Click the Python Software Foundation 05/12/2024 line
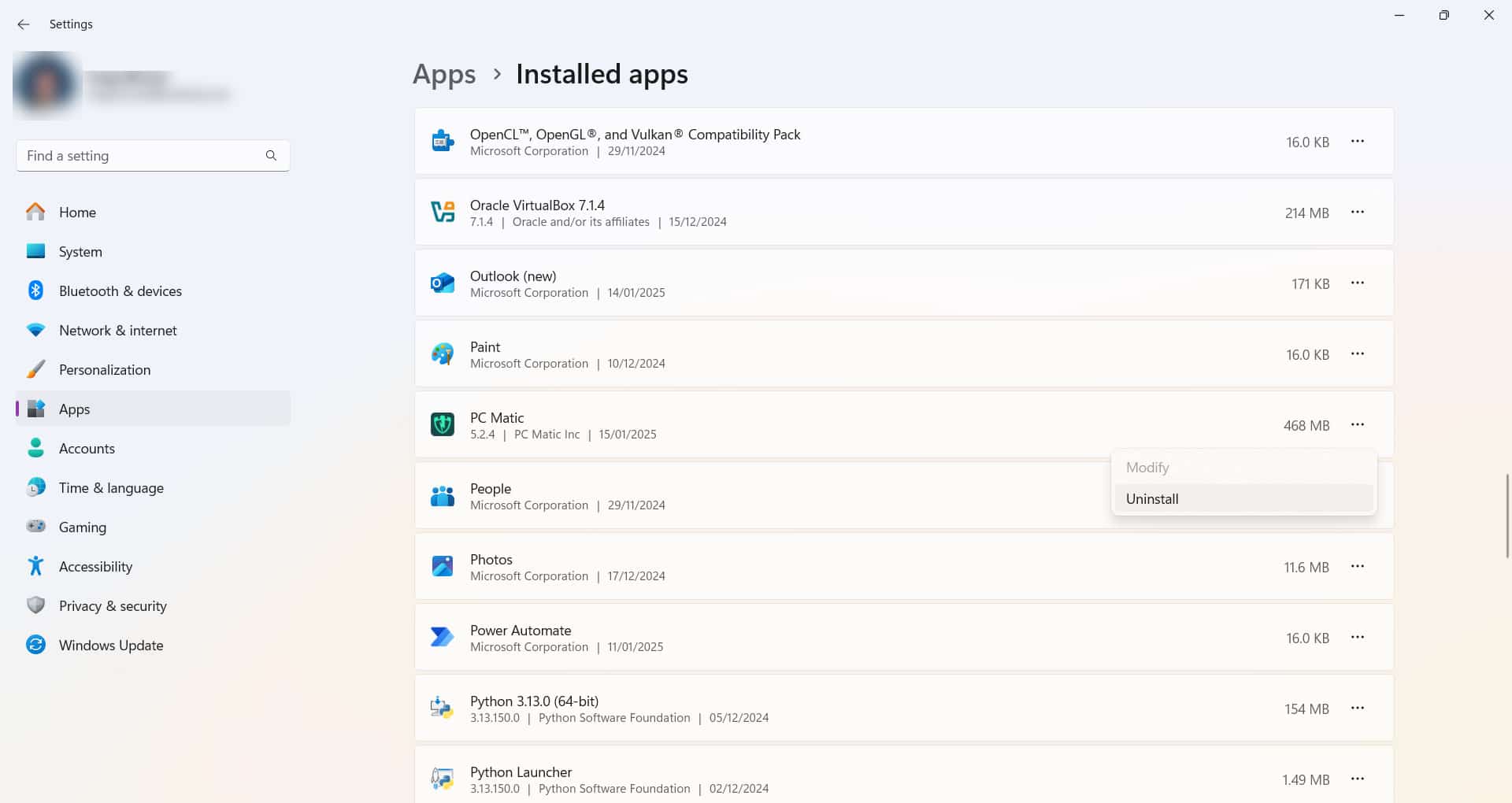The width and height of the screenshot is (1512, 803). coord(619,718)
